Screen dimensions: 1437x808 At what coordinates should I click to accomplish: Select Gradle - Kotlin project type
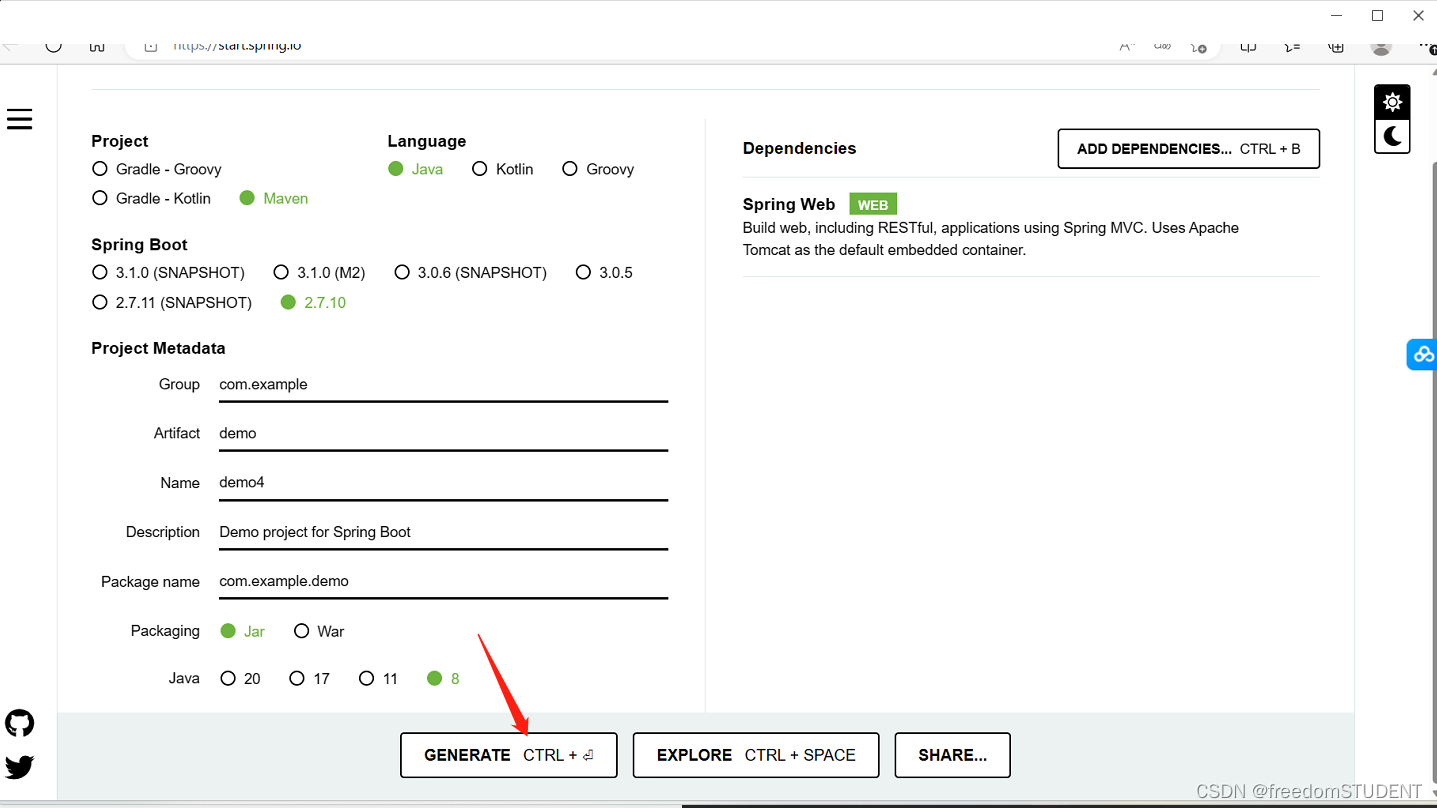tap(152, 198)
